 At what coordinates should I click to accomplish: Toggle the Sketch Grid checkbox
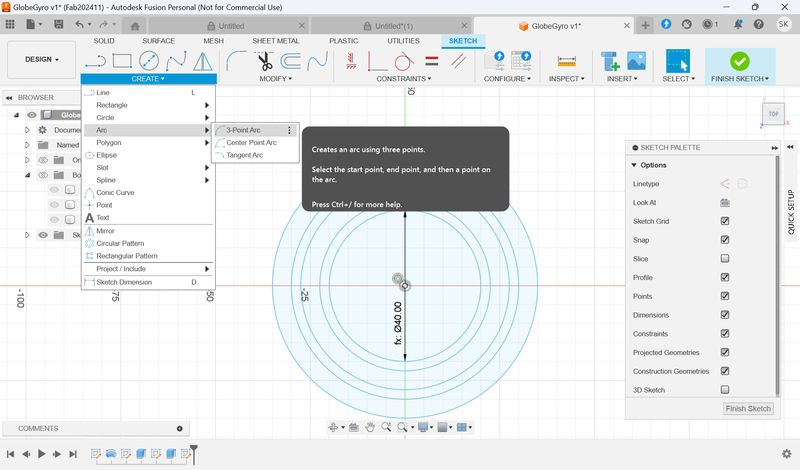coord(724,221)
